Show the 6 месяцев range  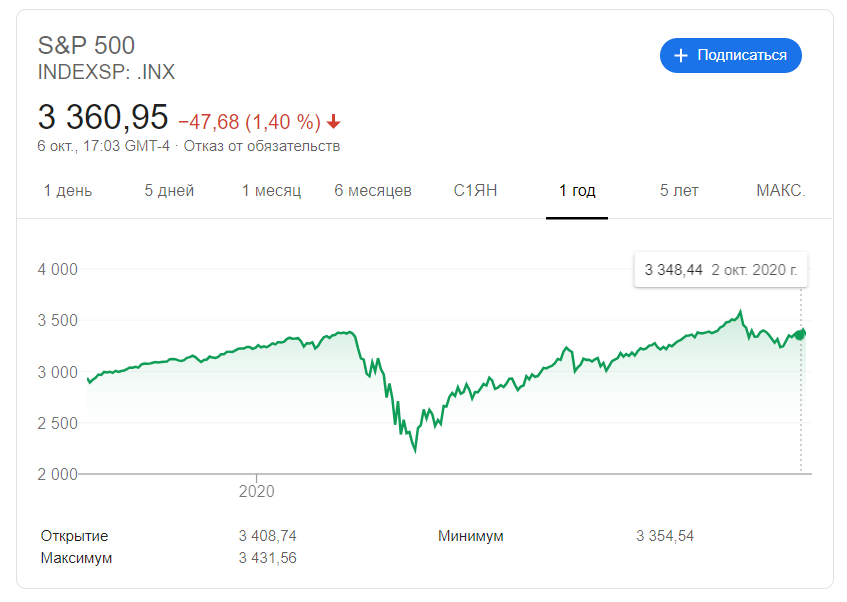[373, 191]
